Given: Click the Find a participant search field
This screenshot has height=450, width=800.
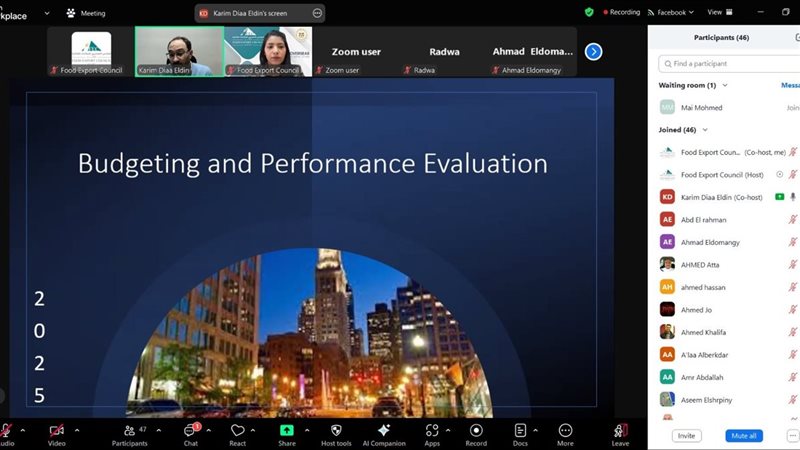Looking at the screenshot, I should [x=730, y=64].
